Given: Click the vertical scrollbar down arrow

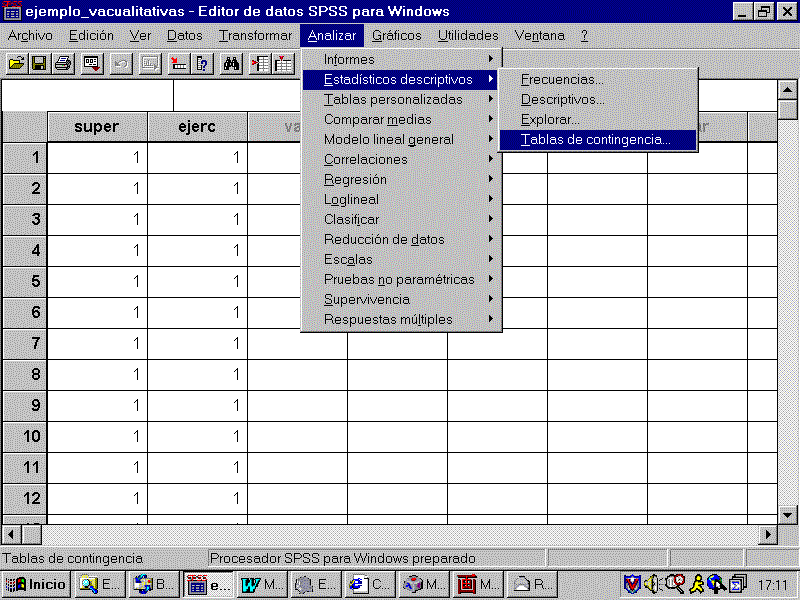Looking at the screenshot, I should click(788, 514).
